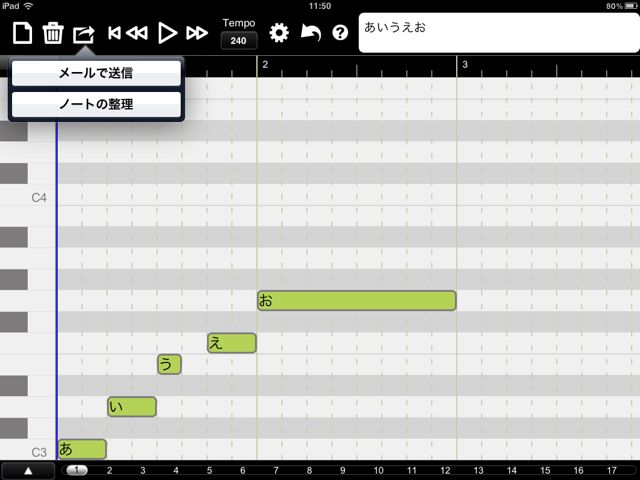This screenshot has width=640, height=480.
Task: Jump to measure 15 on bottom bar
Action: pos(545,470)
